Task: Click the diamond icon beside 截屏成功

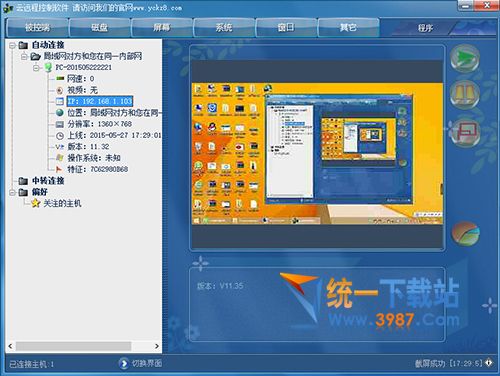Action: 489,362
